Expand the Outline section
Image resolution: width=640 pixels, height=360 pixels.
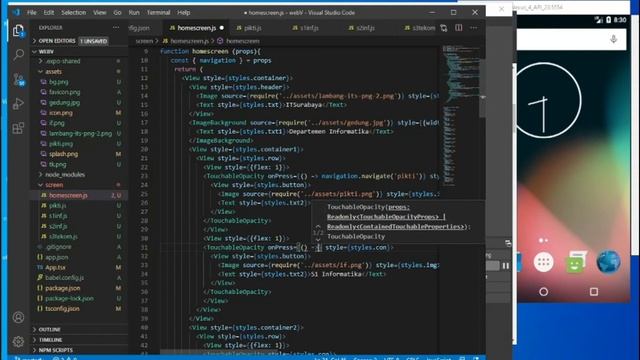click(49, 329)
